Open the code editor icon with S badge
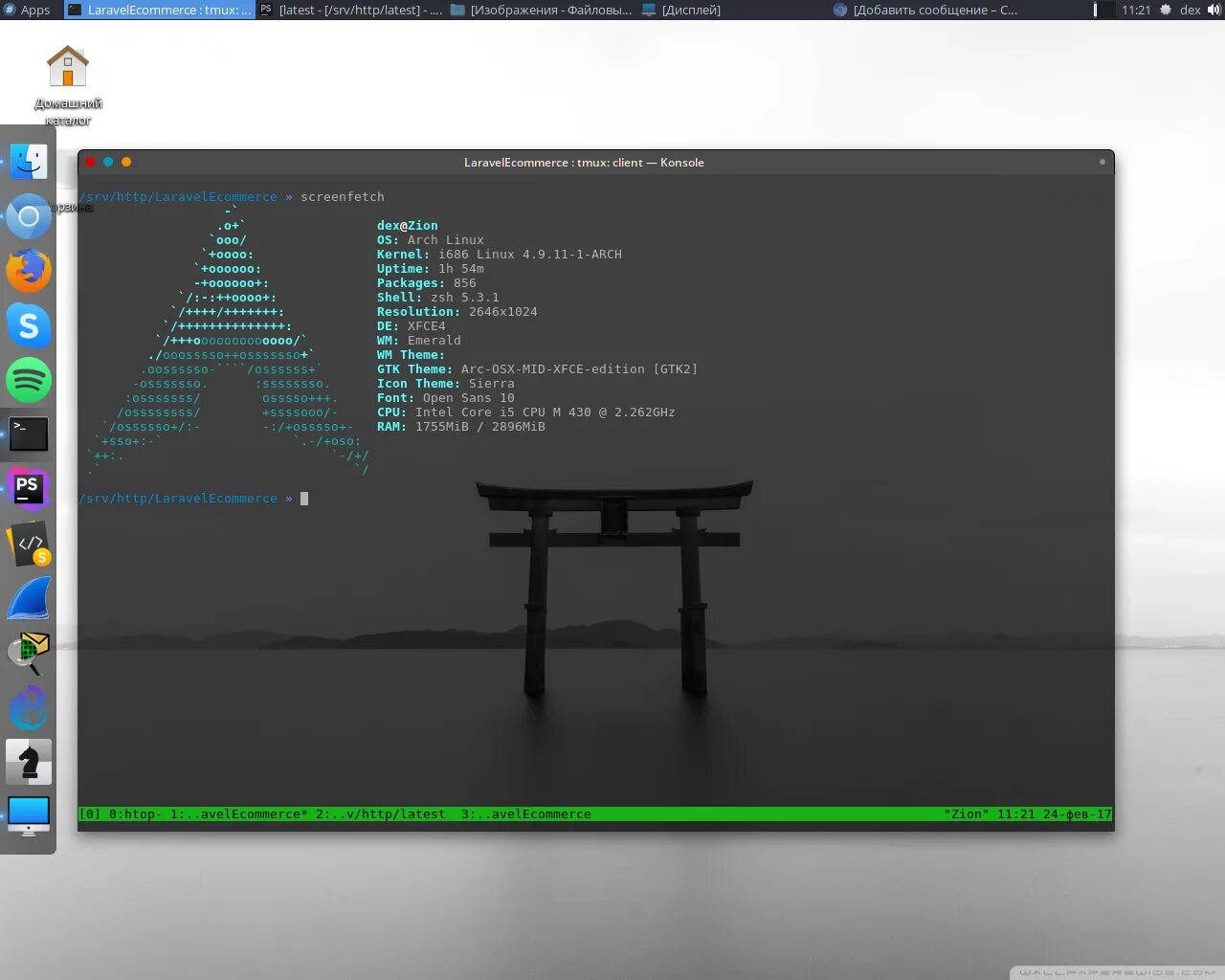Viewport: 1225px width, 980px height. [x=29, y=544]
